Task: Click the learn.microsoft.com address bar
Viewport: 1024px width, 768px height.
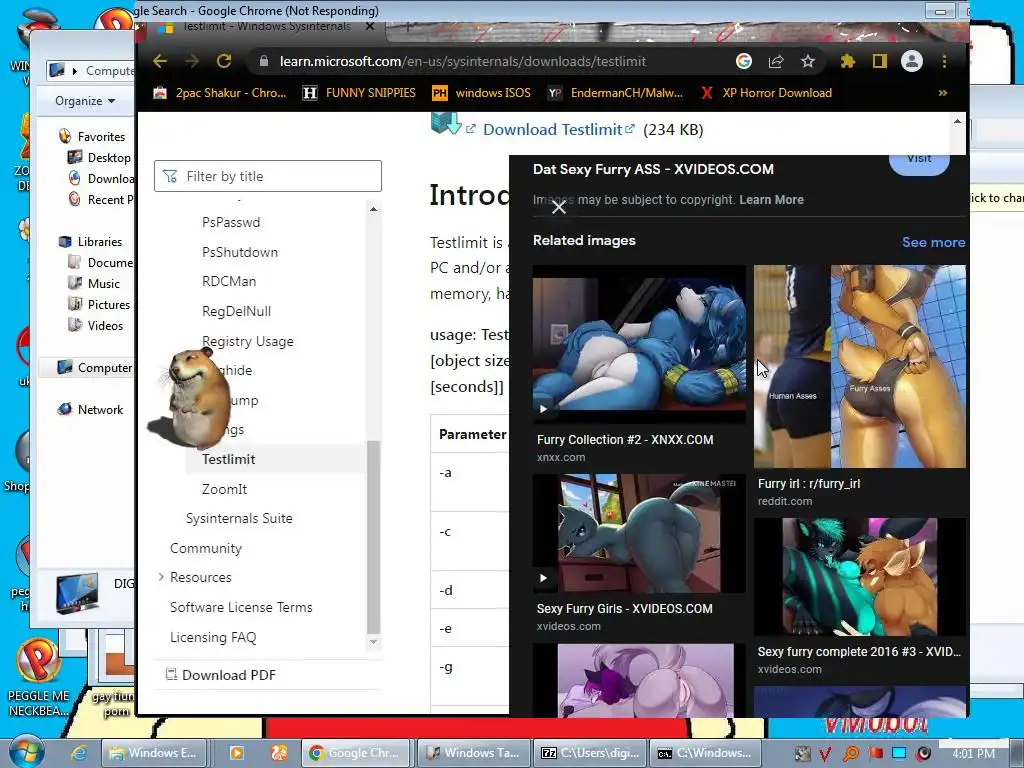Action: click(462, 61)
